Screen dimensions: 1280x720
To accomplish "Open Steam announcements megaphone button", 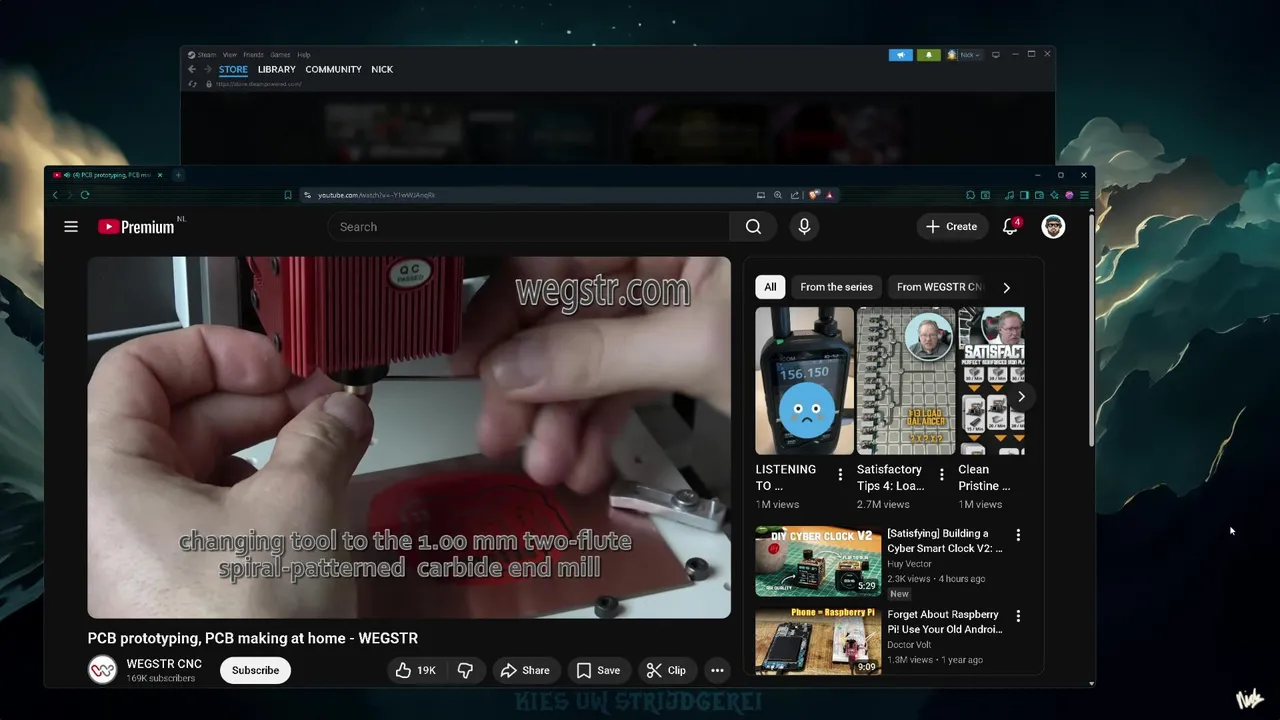I will tap(901, 55).
